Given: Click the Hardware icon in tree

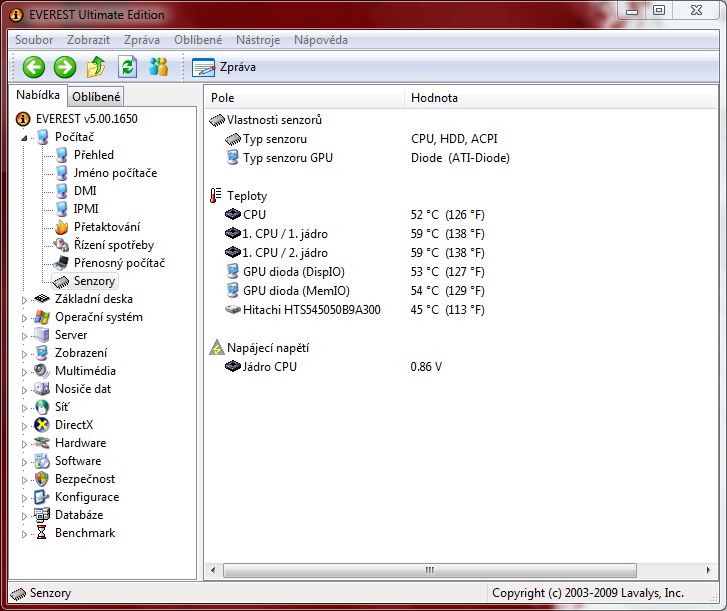Looking at the screenshot, I should point(42,443).
